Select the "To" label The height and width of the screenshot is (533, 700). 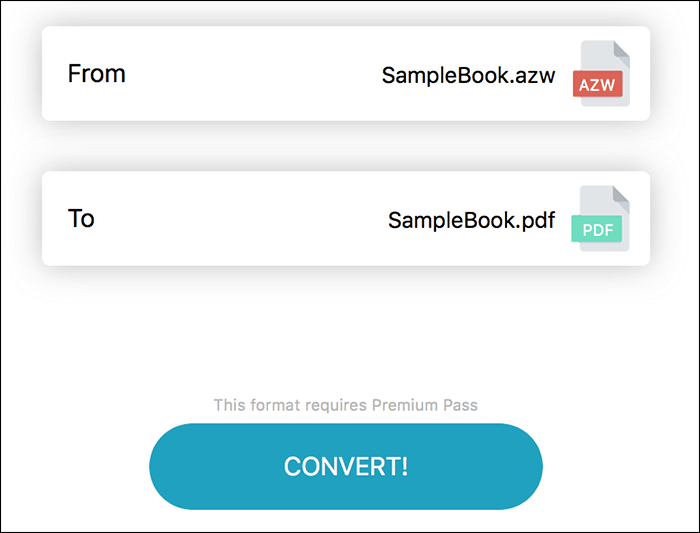point(81,219)
